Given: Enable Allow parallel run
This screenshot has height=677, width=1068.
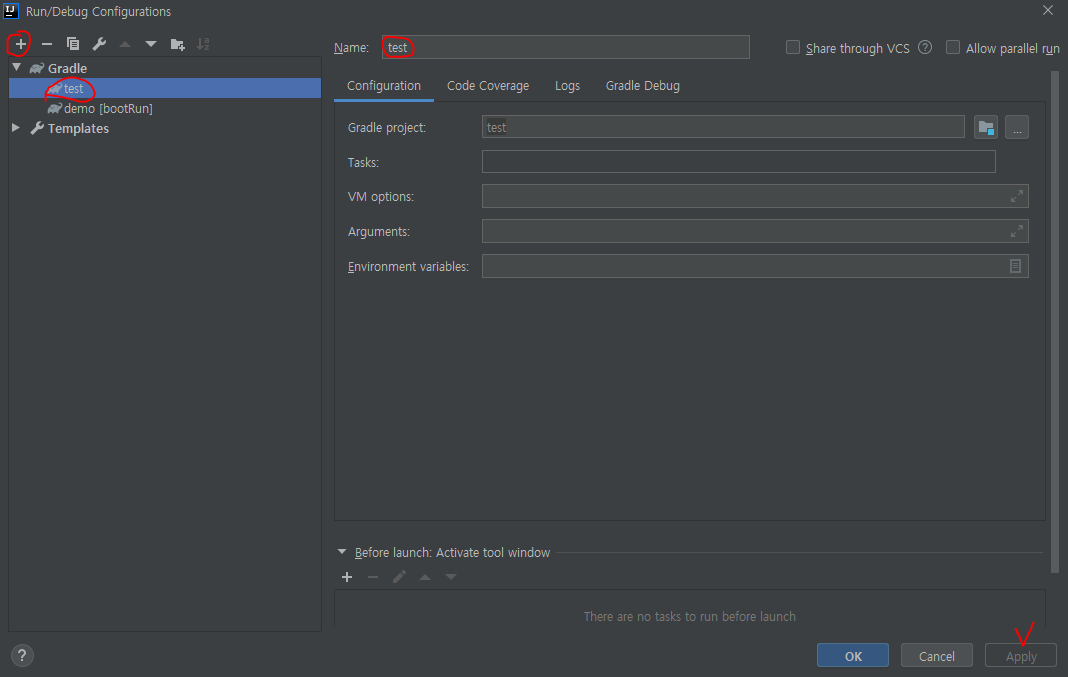Looking at the screenshot, I should click(x=952, y=47).
